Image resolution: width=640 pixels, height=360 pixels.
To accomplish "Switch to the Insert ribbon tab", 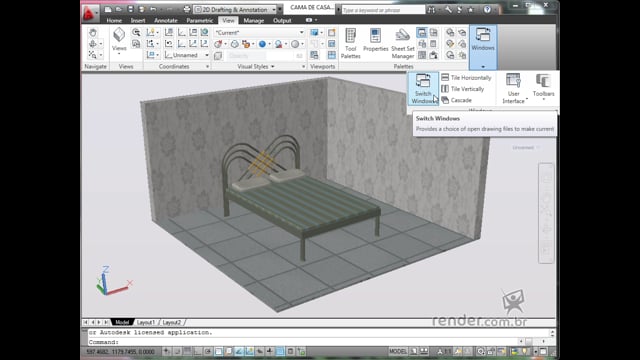I will 138,20.
